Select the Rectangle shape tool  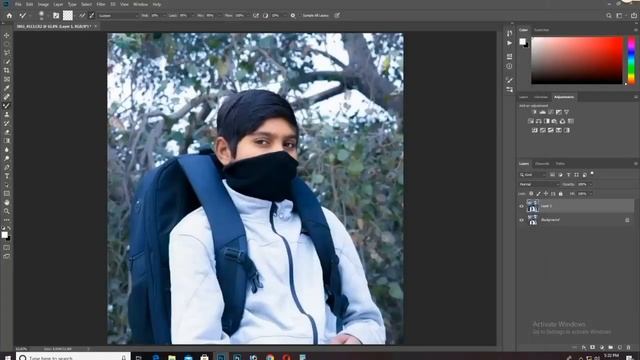(7, 193)
